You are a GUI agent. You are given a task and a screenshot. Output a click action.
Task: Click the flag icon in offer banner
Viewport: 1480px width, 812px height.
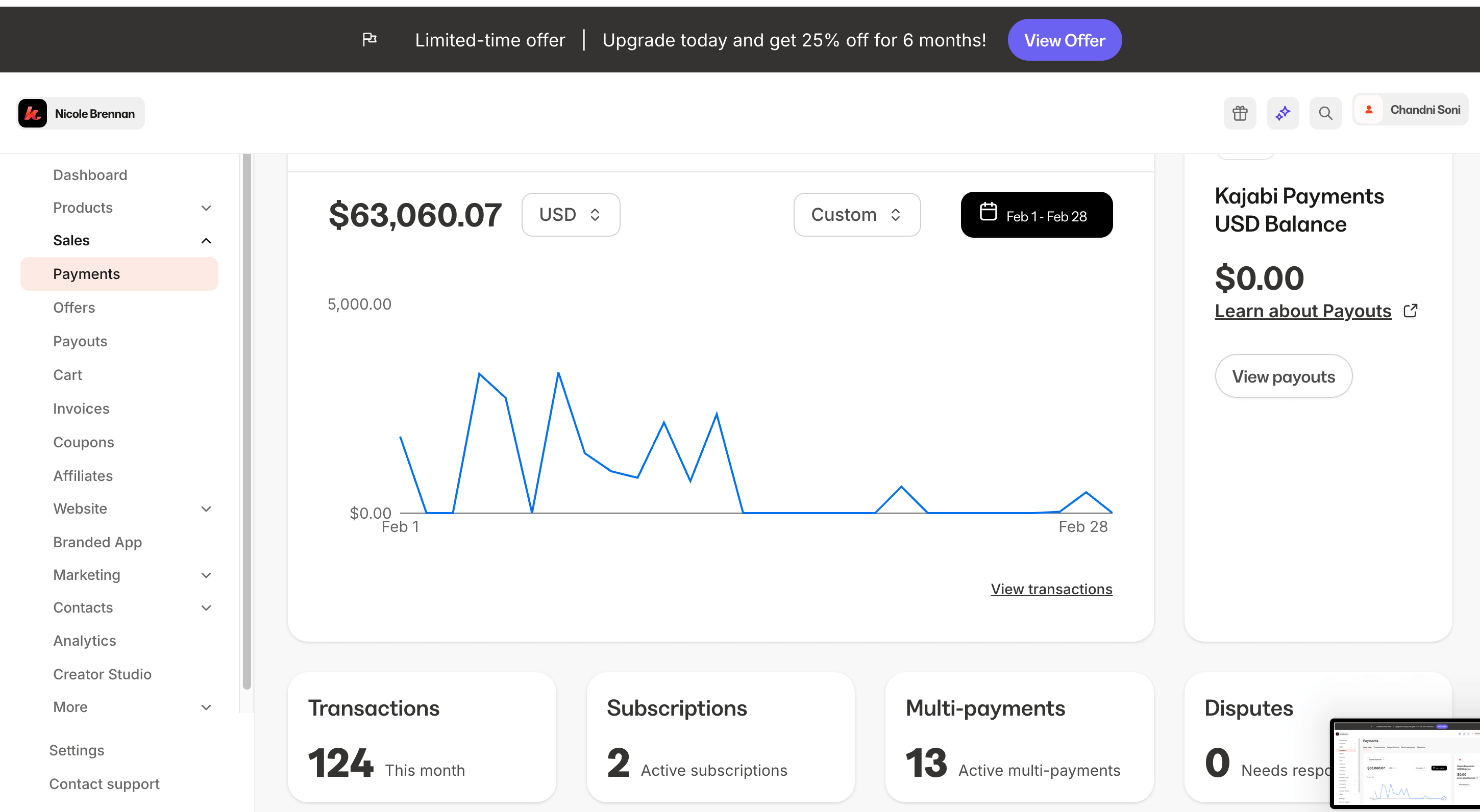click(369, 40)
